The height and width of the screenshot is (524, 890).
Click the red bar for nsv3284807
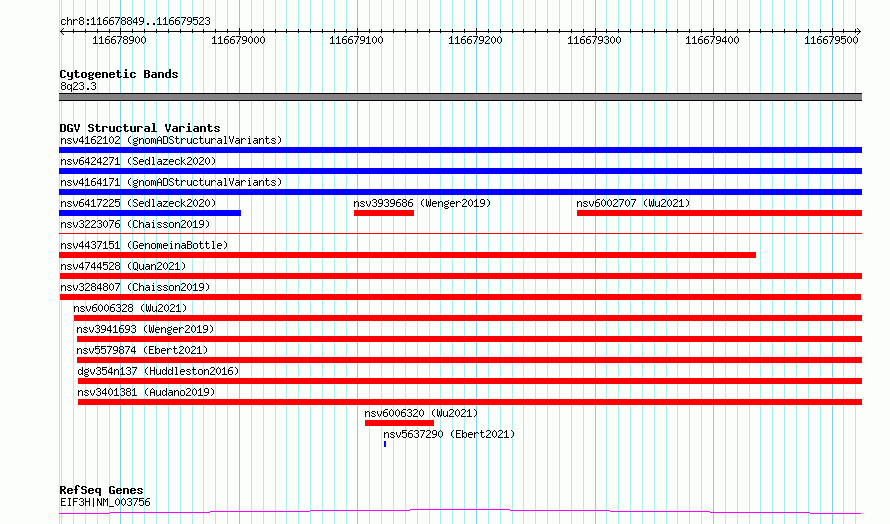460,297
